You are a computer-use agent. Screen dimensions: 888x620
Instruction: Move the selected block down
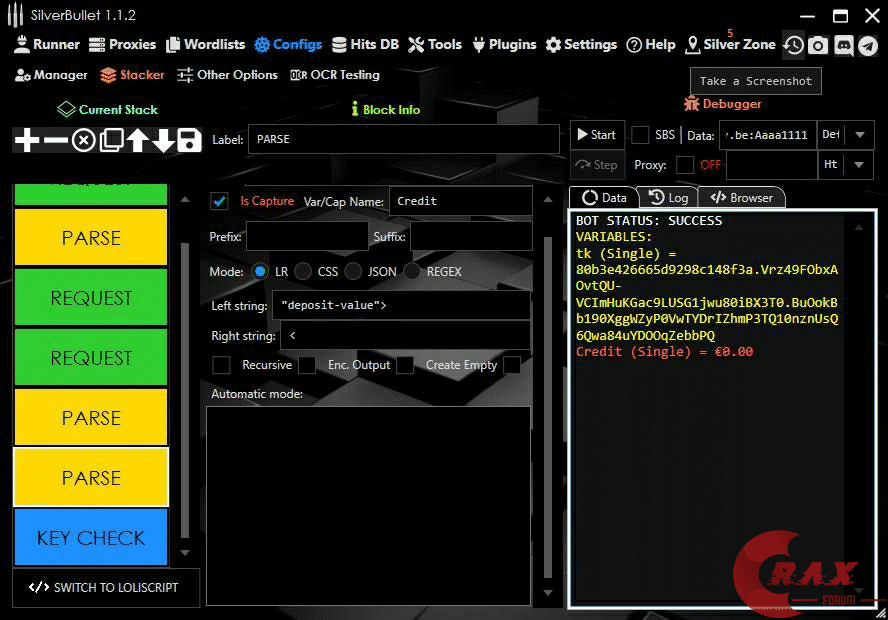tap(164, 140)
